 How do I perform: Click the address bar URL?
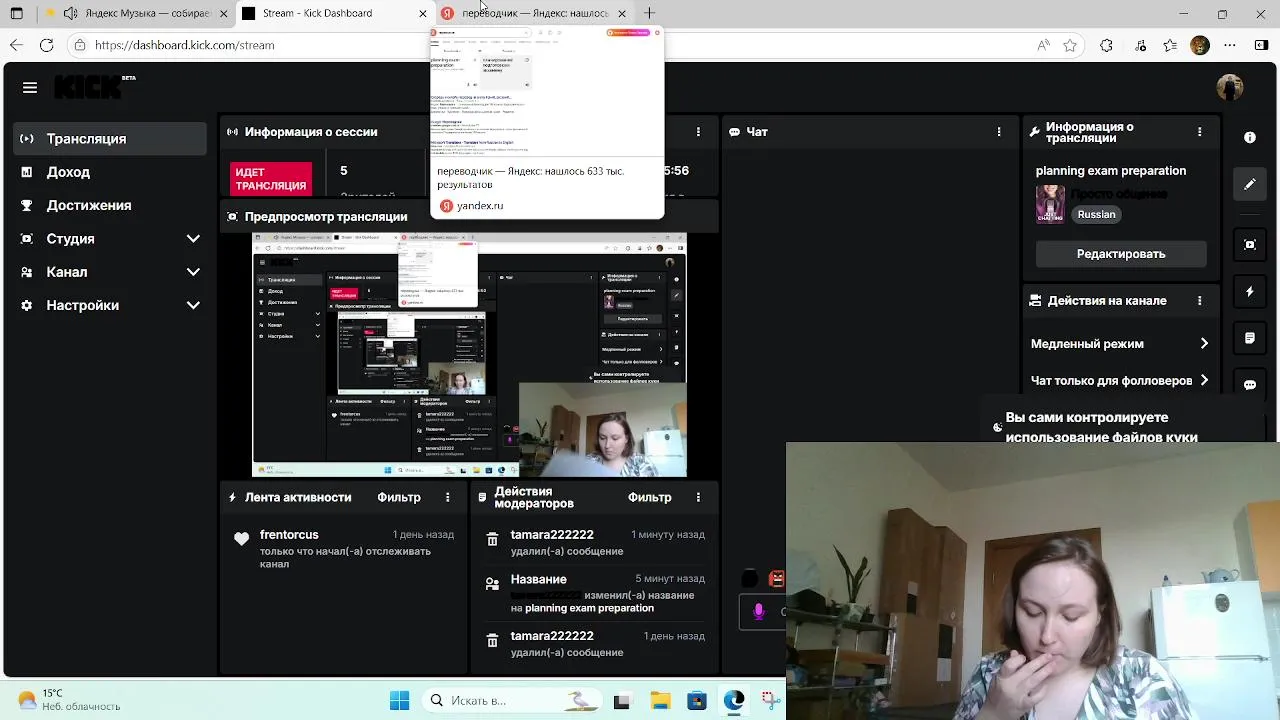[185, 45]
